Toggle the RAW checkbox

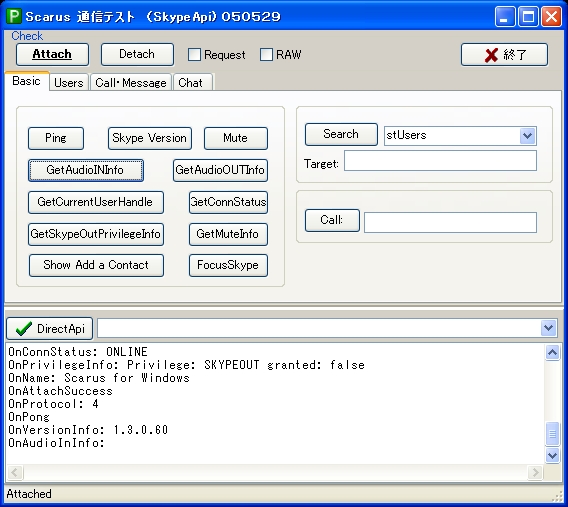pos(266,55)
